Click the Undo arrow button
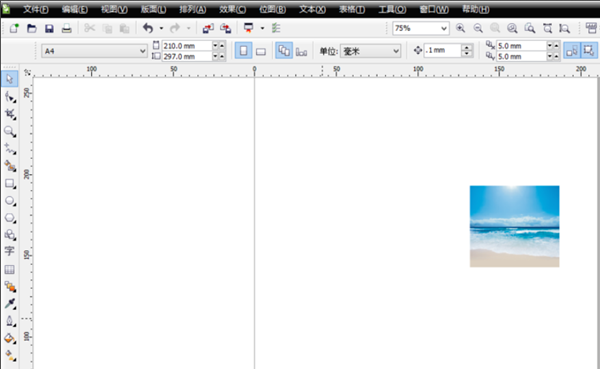Image resolution: width=600 pixels, height=369 pixels. pos(148,28)
